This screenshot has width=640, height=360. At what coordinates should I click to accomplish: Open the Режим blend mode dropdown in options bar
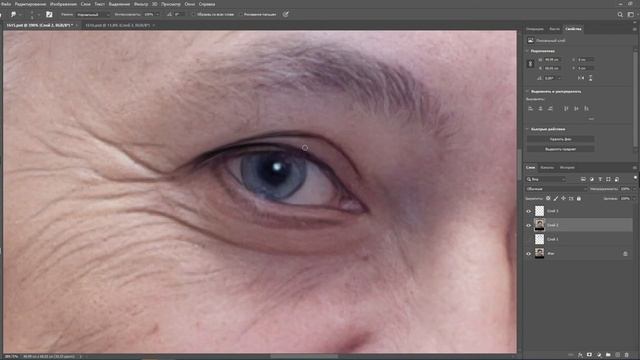(x=93, y=14)
